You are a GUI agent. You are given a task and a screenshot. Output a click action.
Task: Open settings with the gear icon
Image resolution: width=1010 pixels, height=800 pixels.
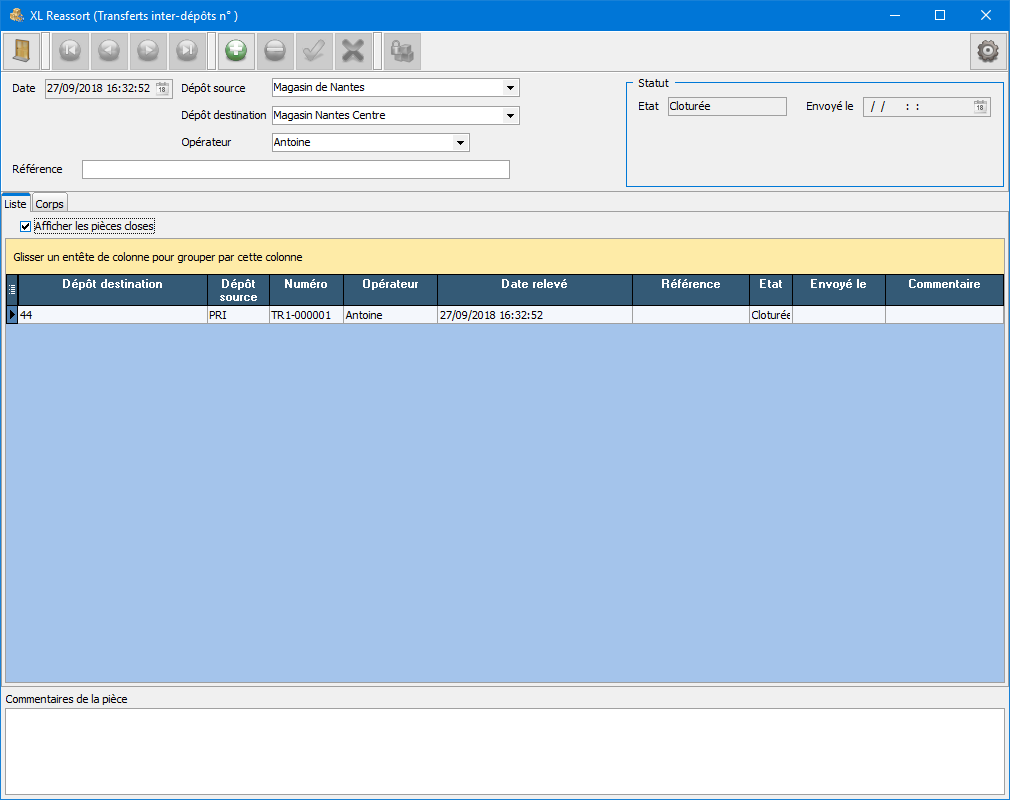(x=988, y=51)
